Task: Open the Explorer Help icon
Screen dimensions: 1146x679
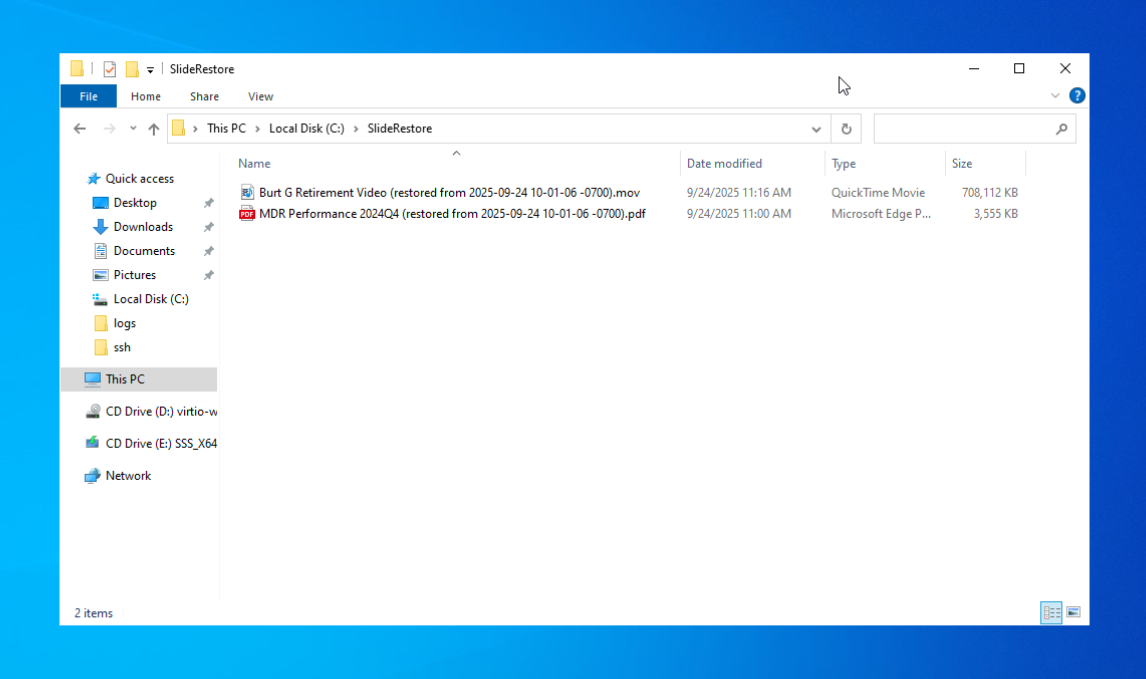Action: coord(1077,96)
